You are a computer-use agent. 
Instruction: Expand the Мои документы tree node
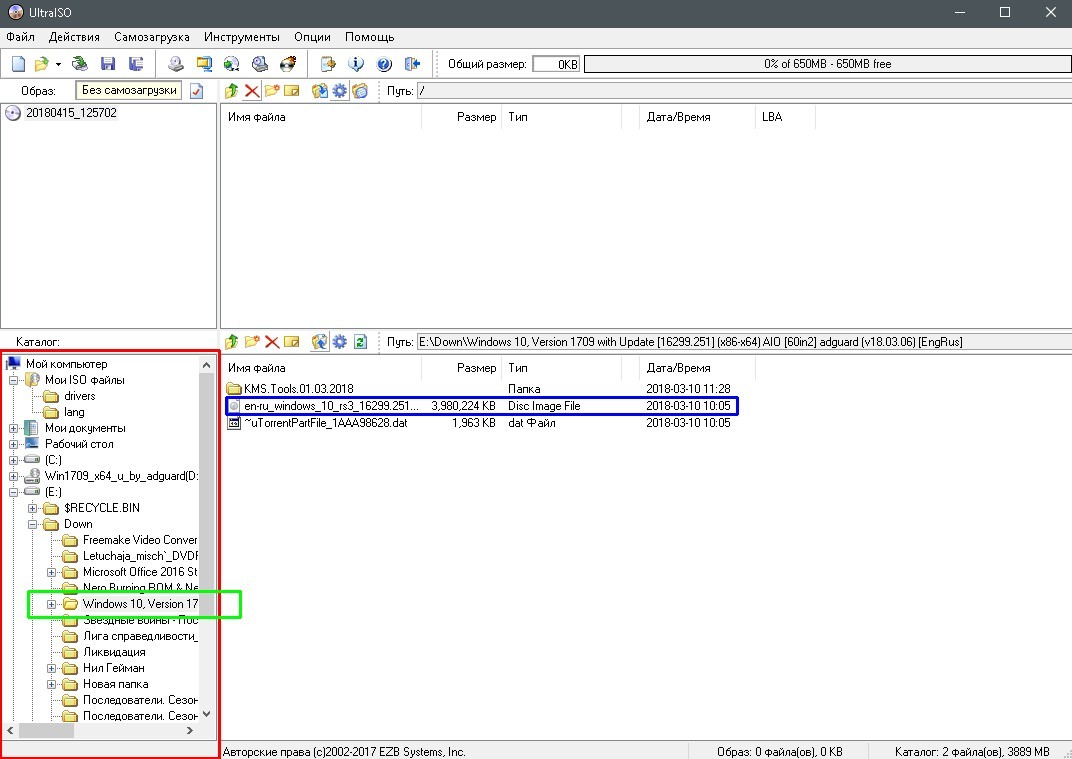[x=14, y=428]
